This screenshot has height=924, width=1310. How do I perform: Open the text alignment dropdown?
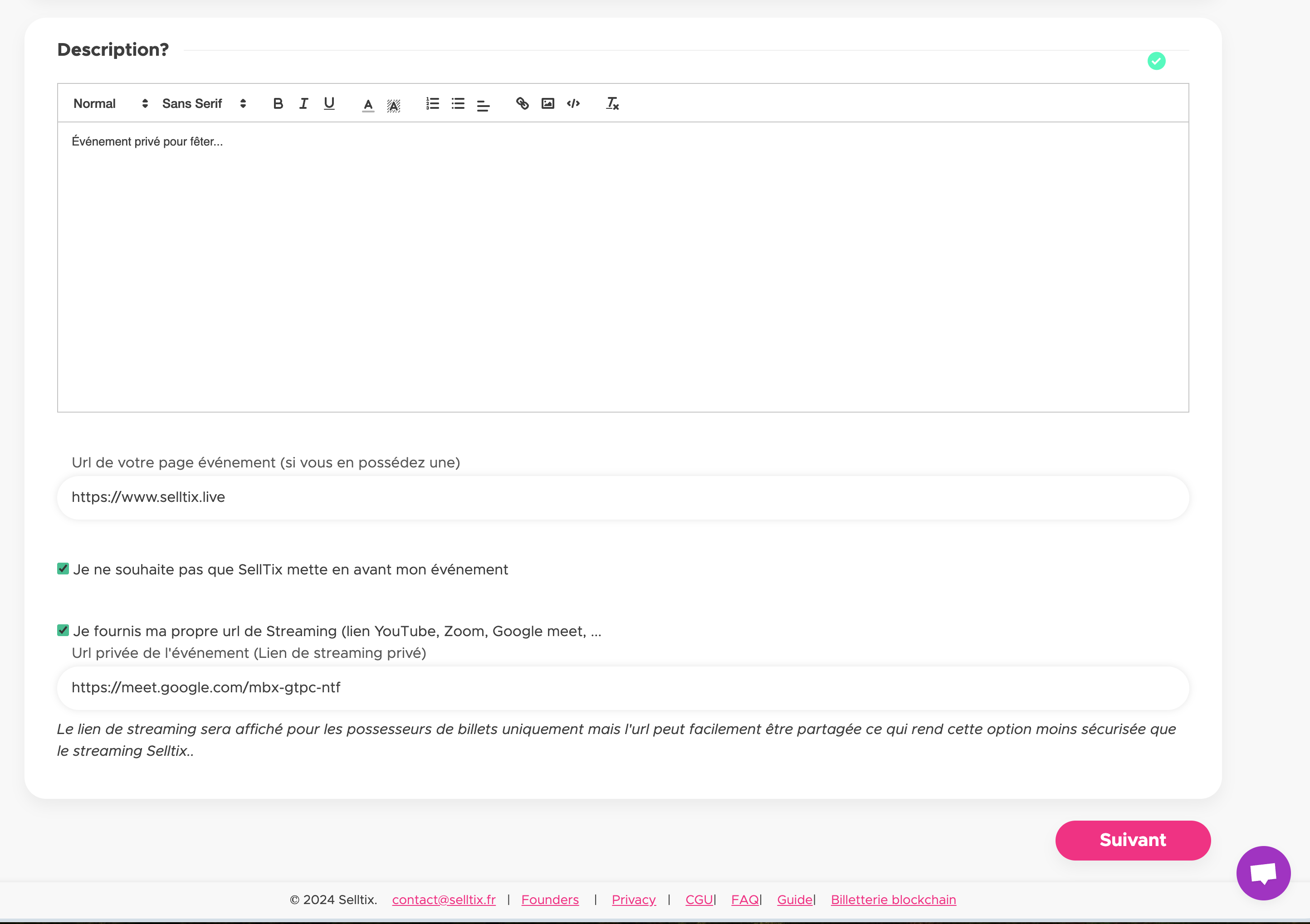[x=483, y=105]
